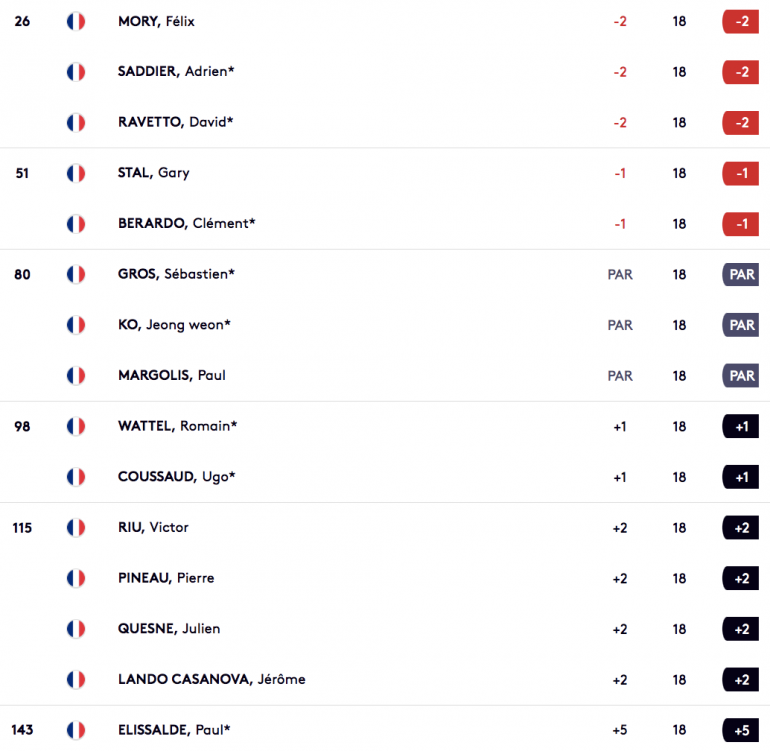Open player RAVETTO, David

click(x=175, y=122)
